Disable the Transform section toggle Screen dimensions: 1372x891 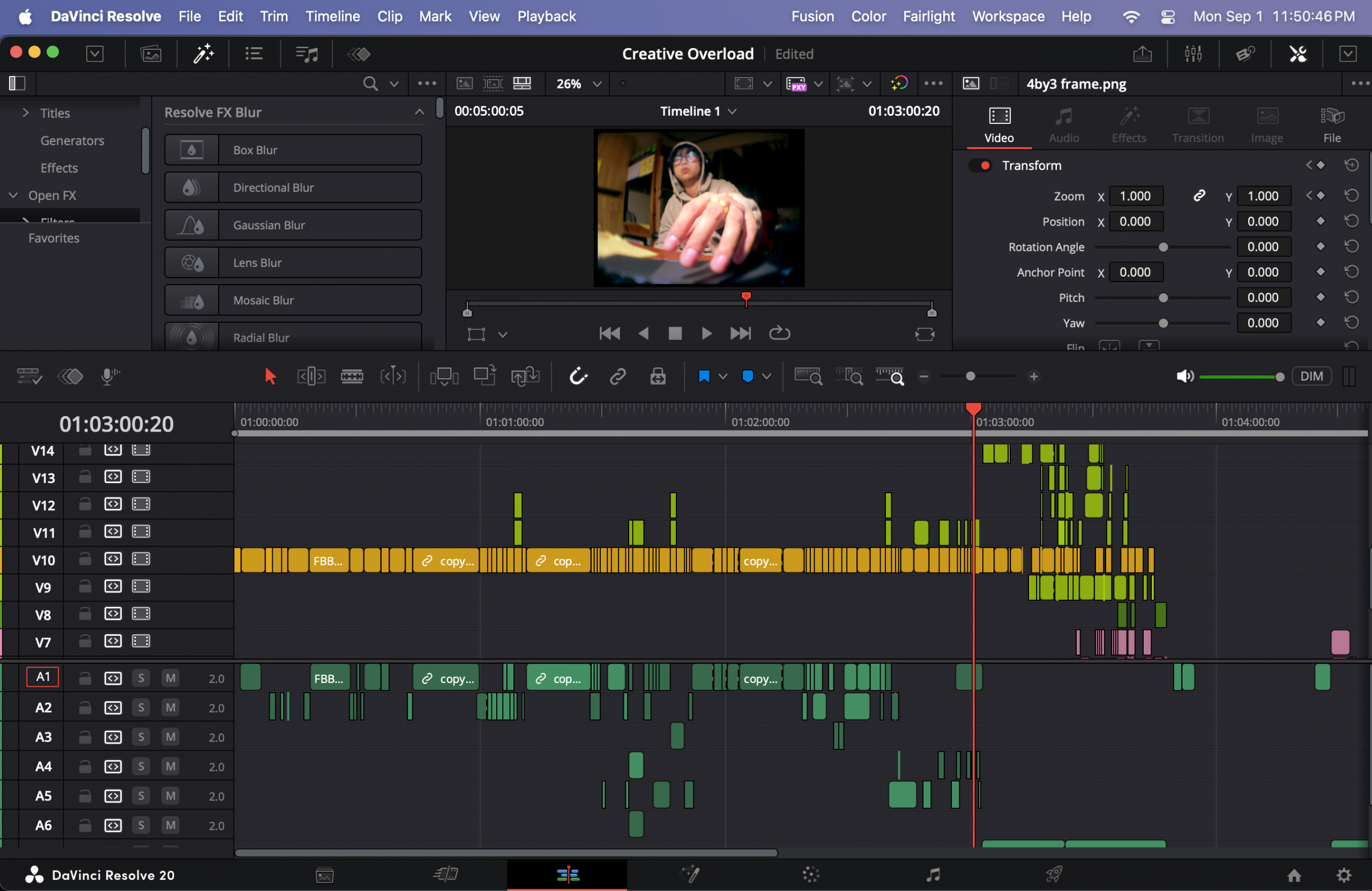980,166
